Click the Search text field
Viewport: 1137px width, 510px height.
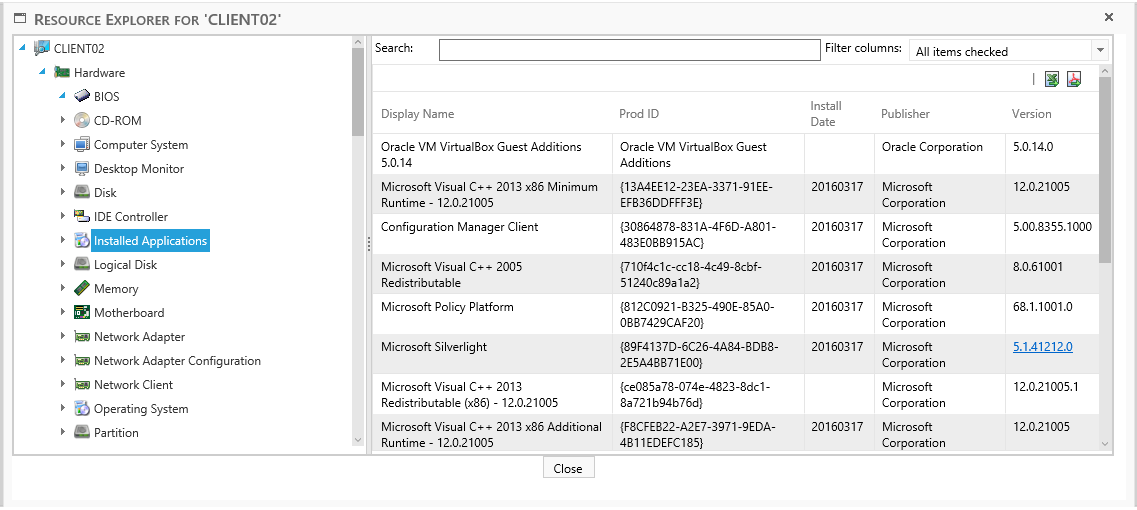629,50
